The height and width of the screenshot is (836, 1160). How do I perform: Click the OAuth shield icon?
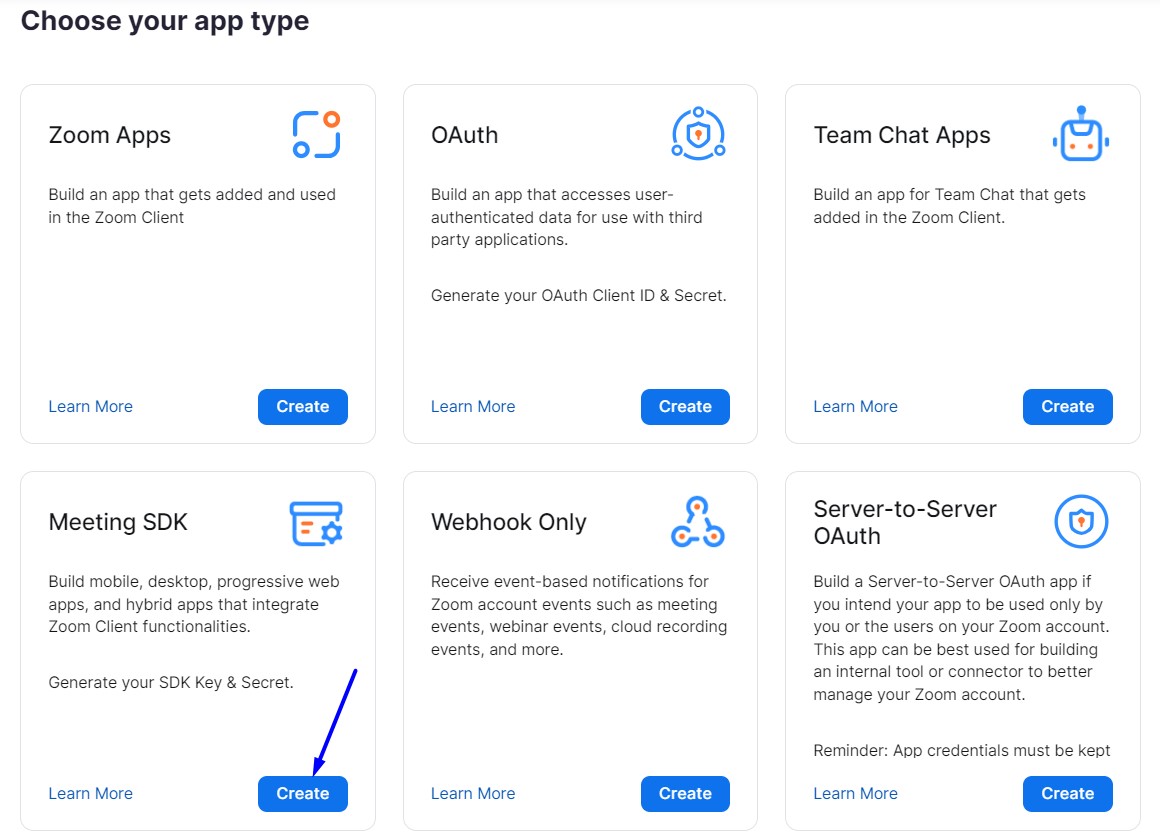[x=698, y=133]
